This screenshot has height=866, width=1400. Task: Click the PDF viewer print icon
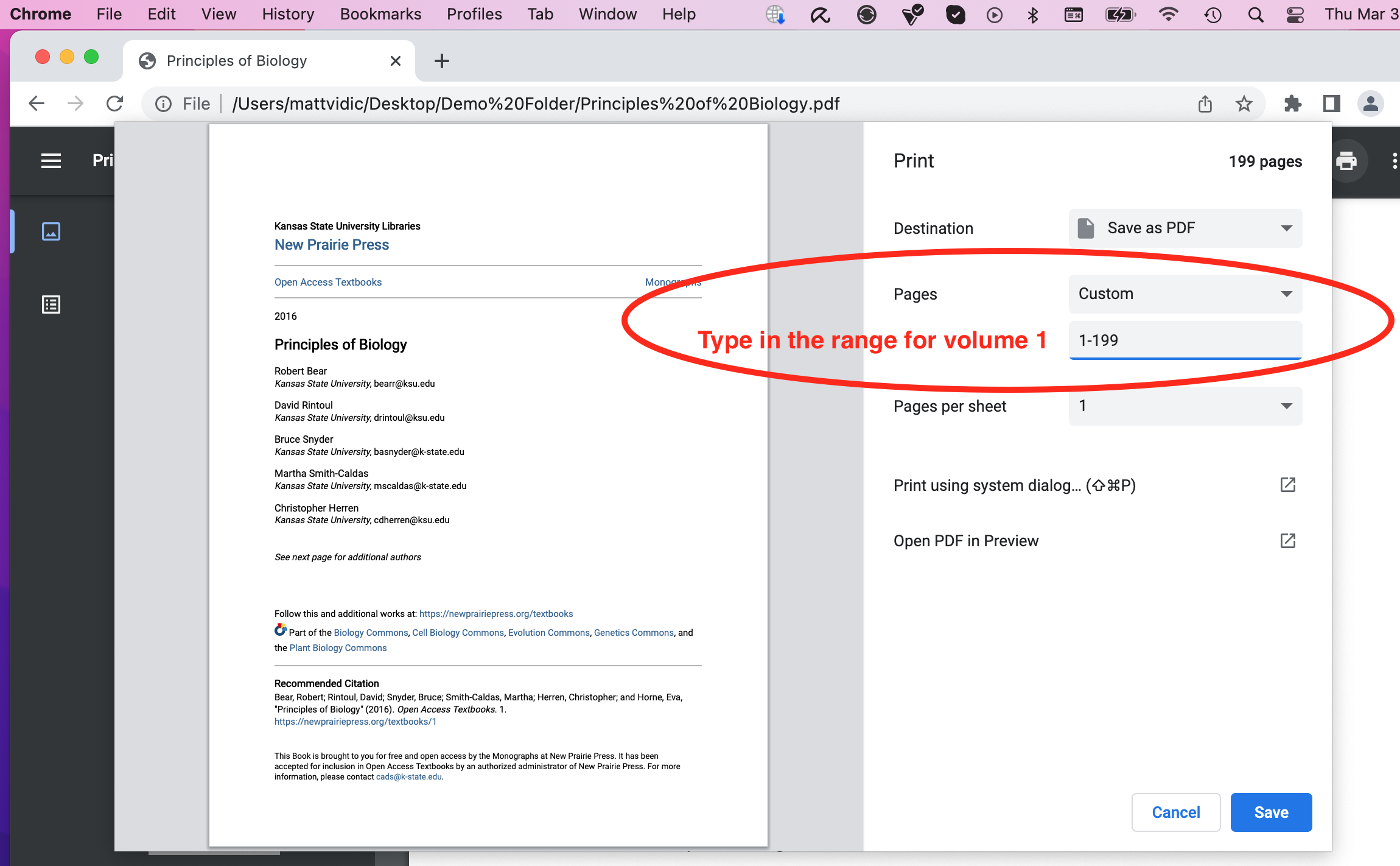pos(1346,161)
